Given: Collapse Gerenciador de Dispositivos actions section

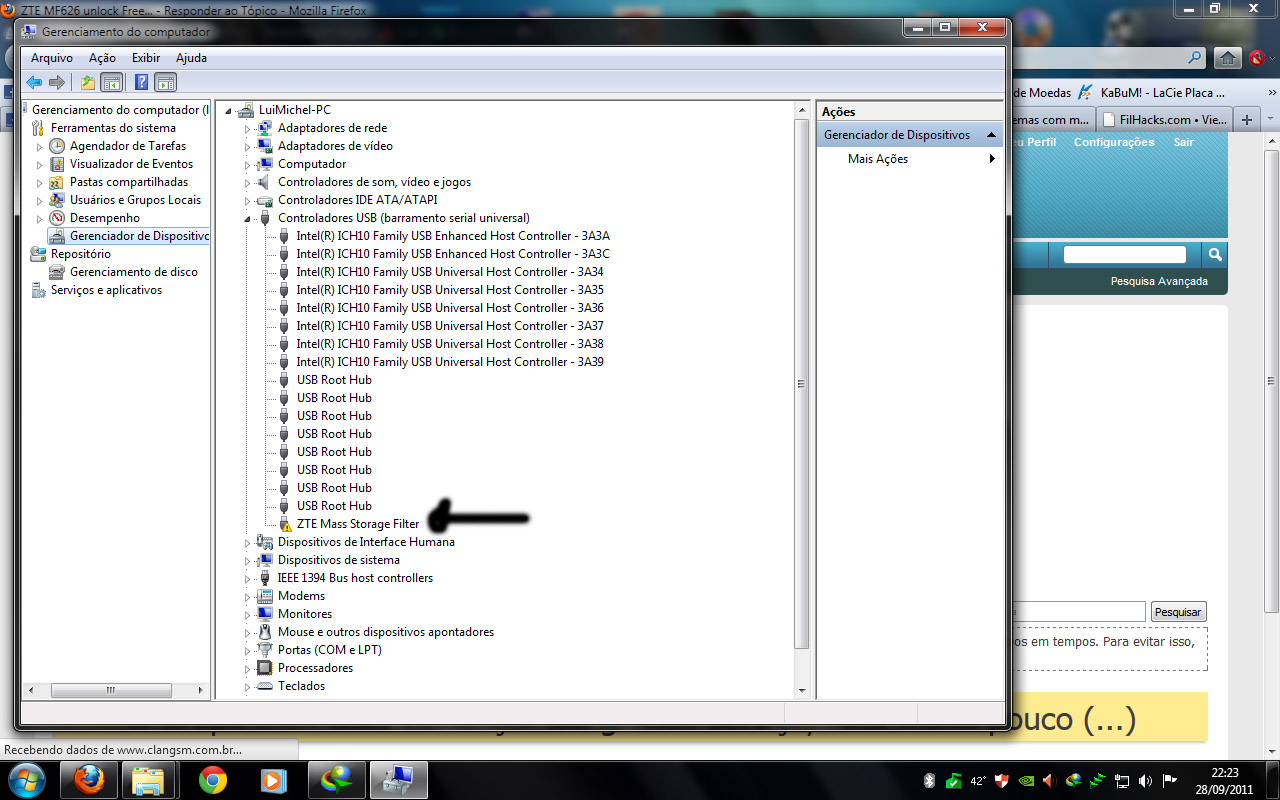Looking at the screenshot, I should pyautogui.click(x=991, y=135).
